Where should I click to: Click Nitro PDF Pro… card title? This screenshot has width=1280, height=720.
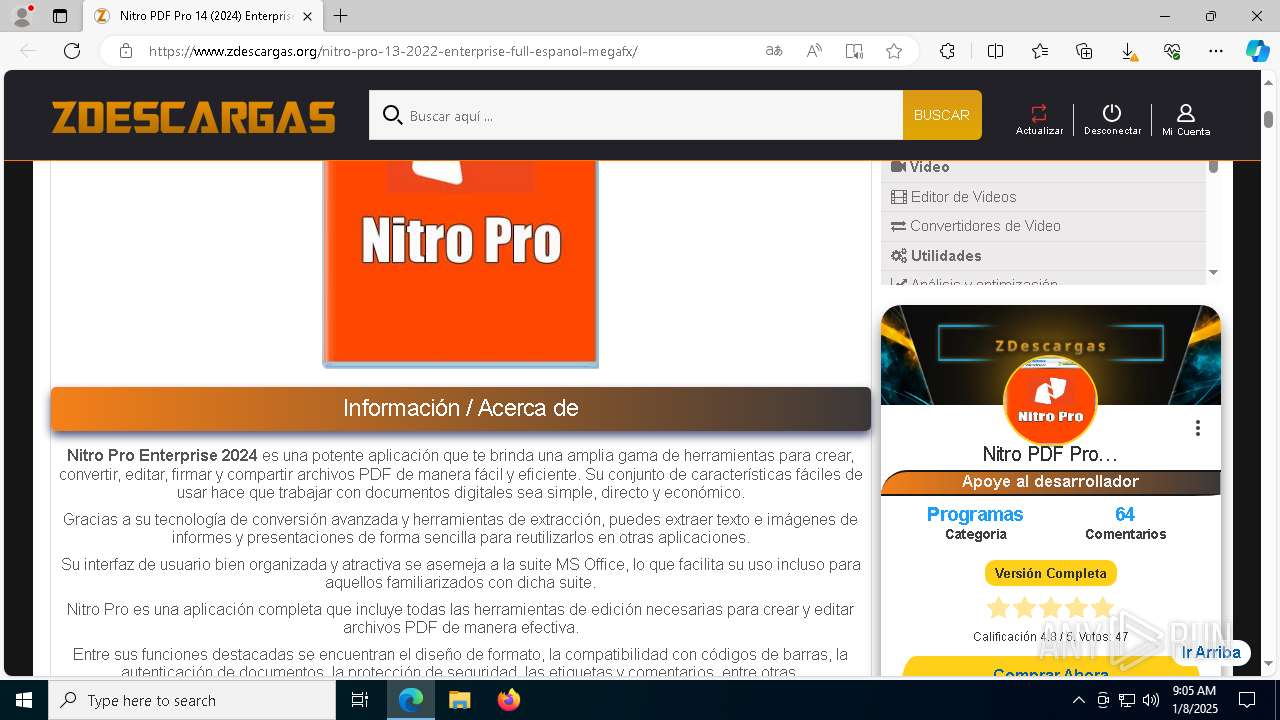[x=1050, y=454]
